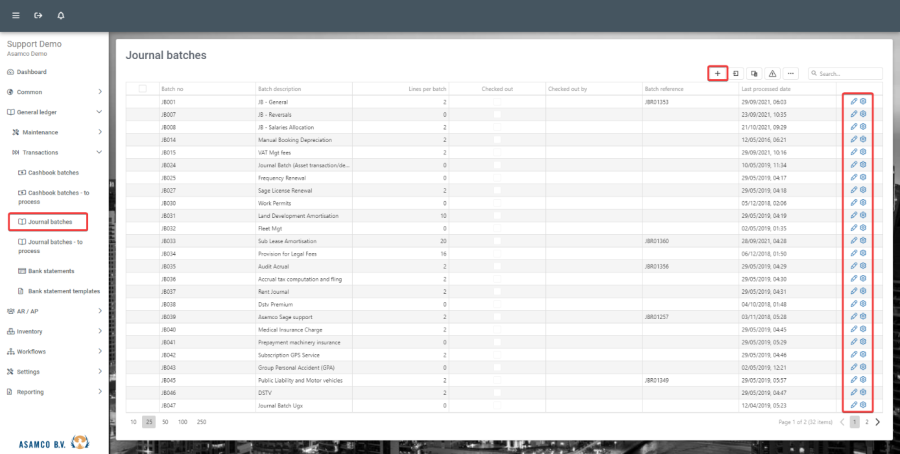The image size is (900, 454).
Task: Edit batch JB001 with the pencil icon
Action: click(853, 102)
